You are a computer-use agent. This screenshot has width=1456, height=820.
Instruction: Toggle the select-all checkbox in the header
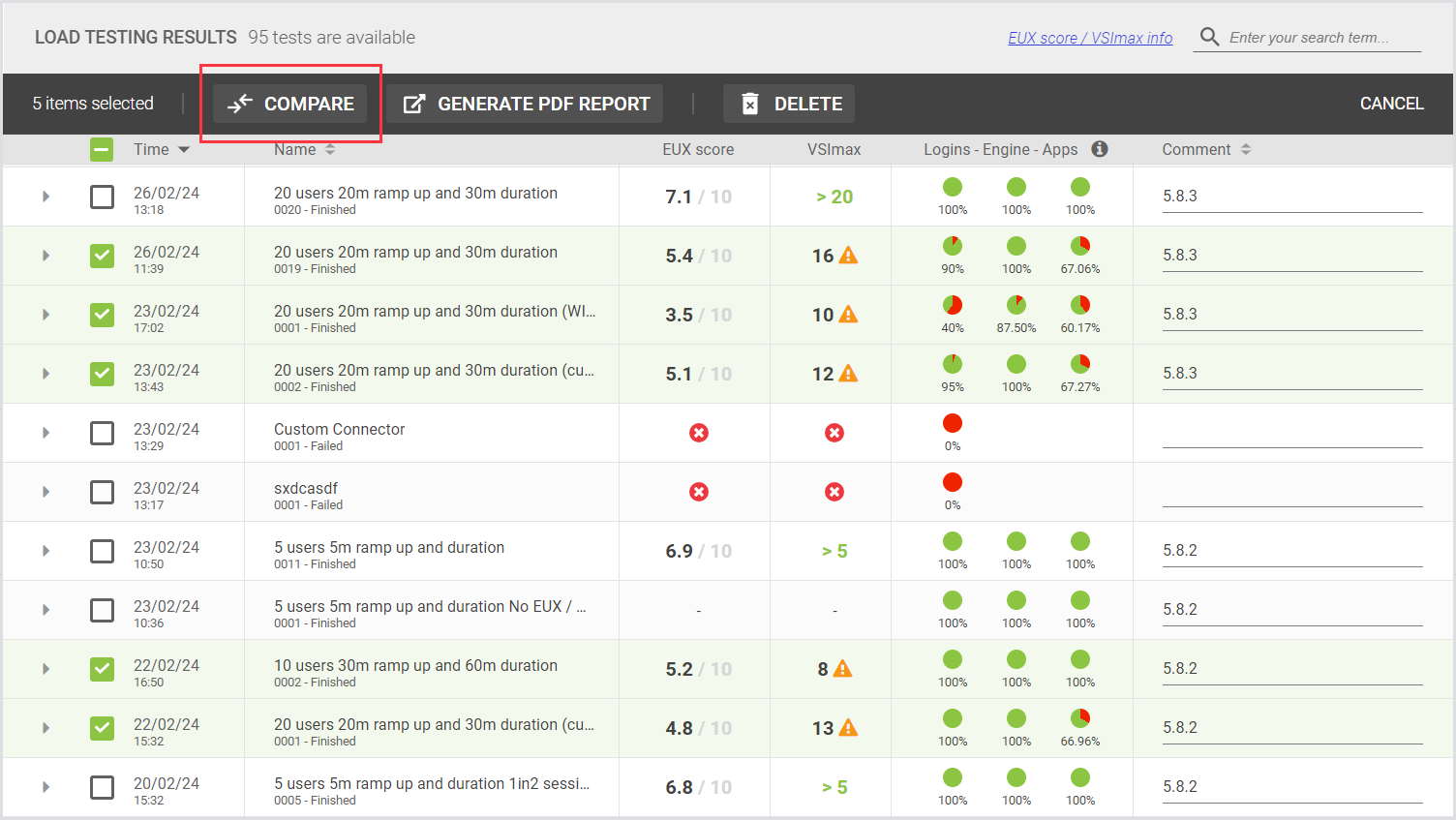coord(102,150)
